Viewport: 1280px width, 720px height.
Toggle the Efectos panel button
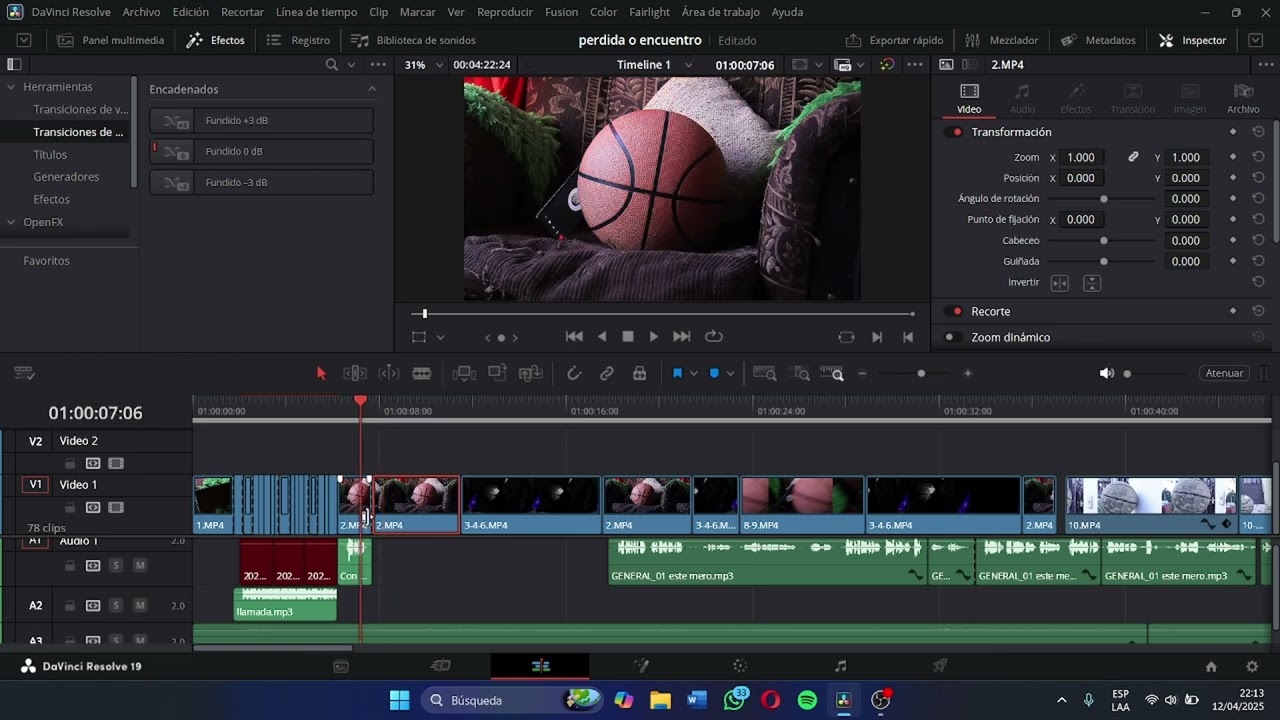click(x=216, y=40)
